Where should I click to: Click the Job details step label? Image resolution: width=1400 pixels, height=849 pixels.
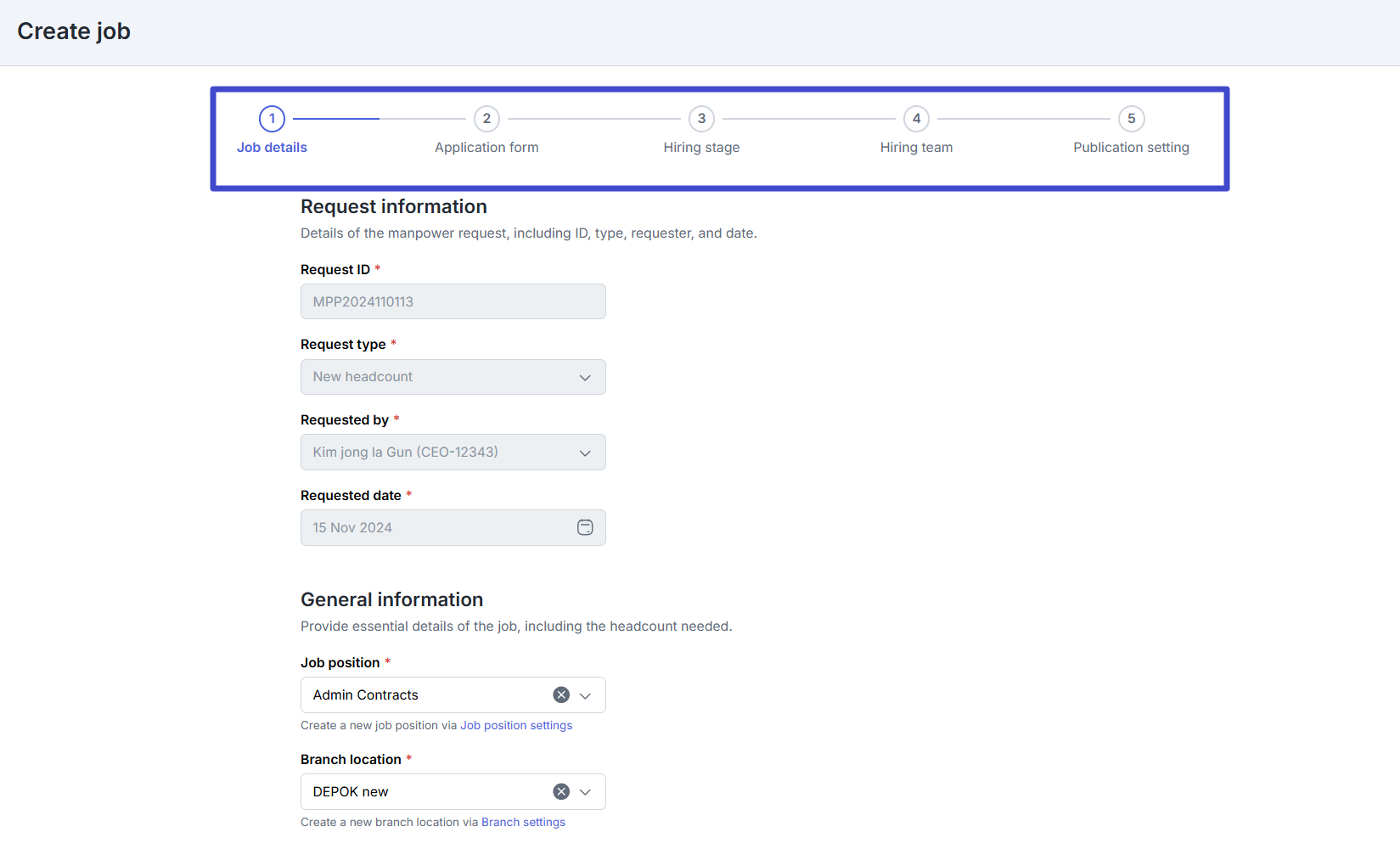pos(272,148)
